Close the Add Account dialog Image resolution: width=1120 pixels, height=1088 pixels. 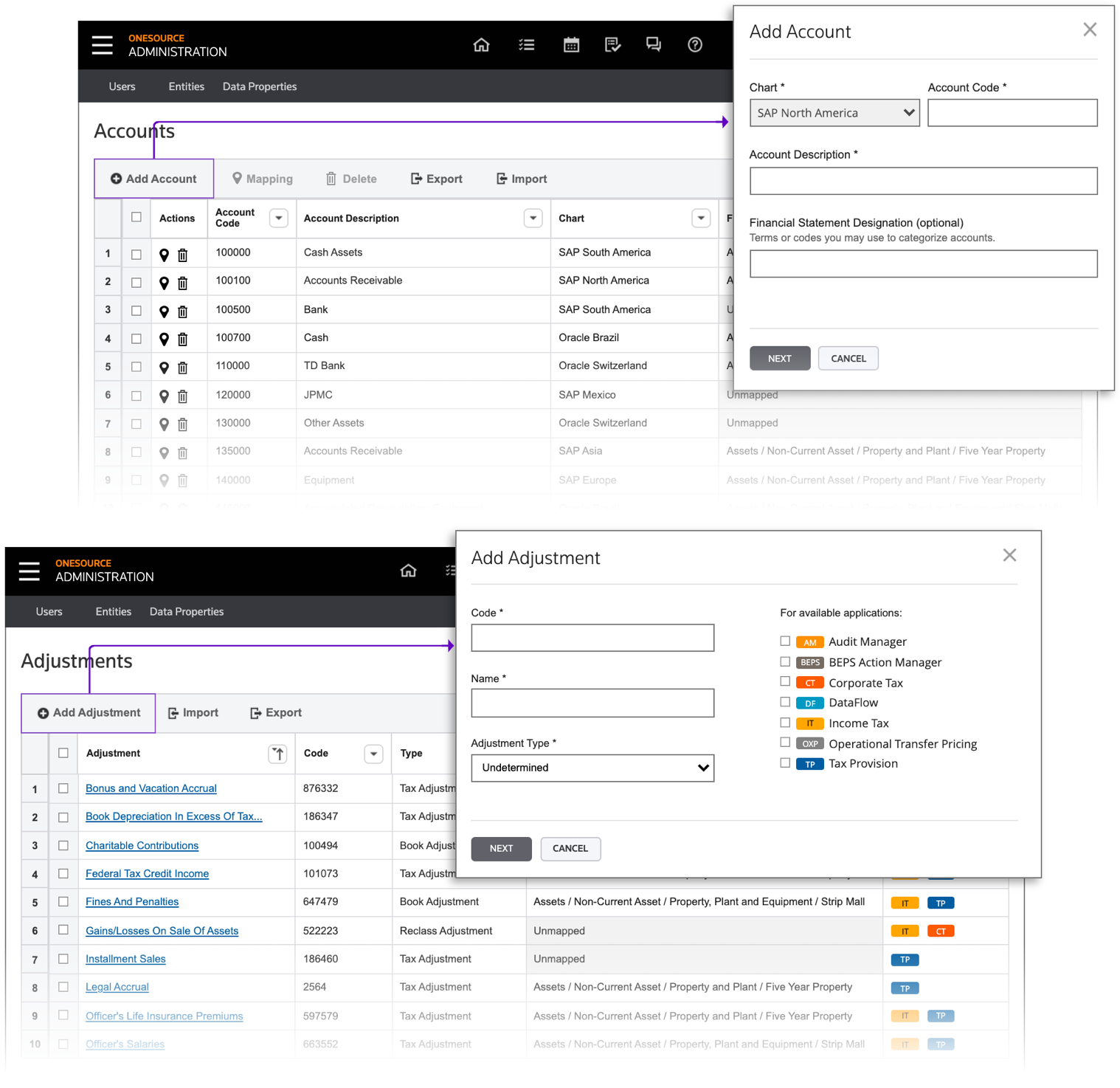click(1090, 30)
